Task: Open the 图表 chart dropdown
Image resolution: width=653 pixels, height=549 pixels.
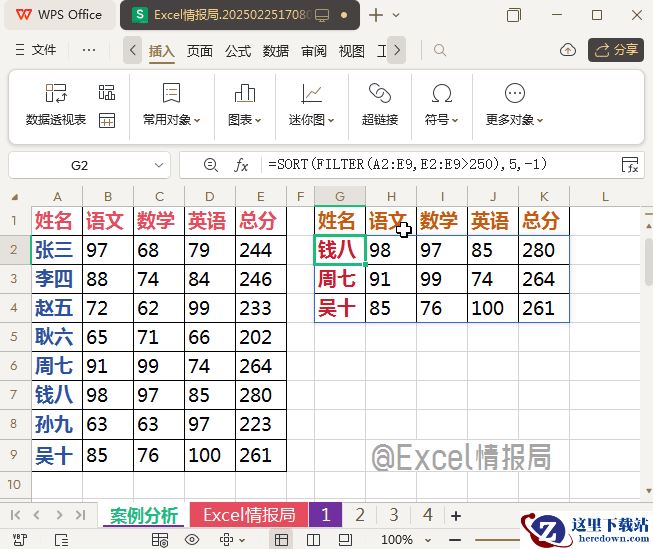Action: click(244, 105)
